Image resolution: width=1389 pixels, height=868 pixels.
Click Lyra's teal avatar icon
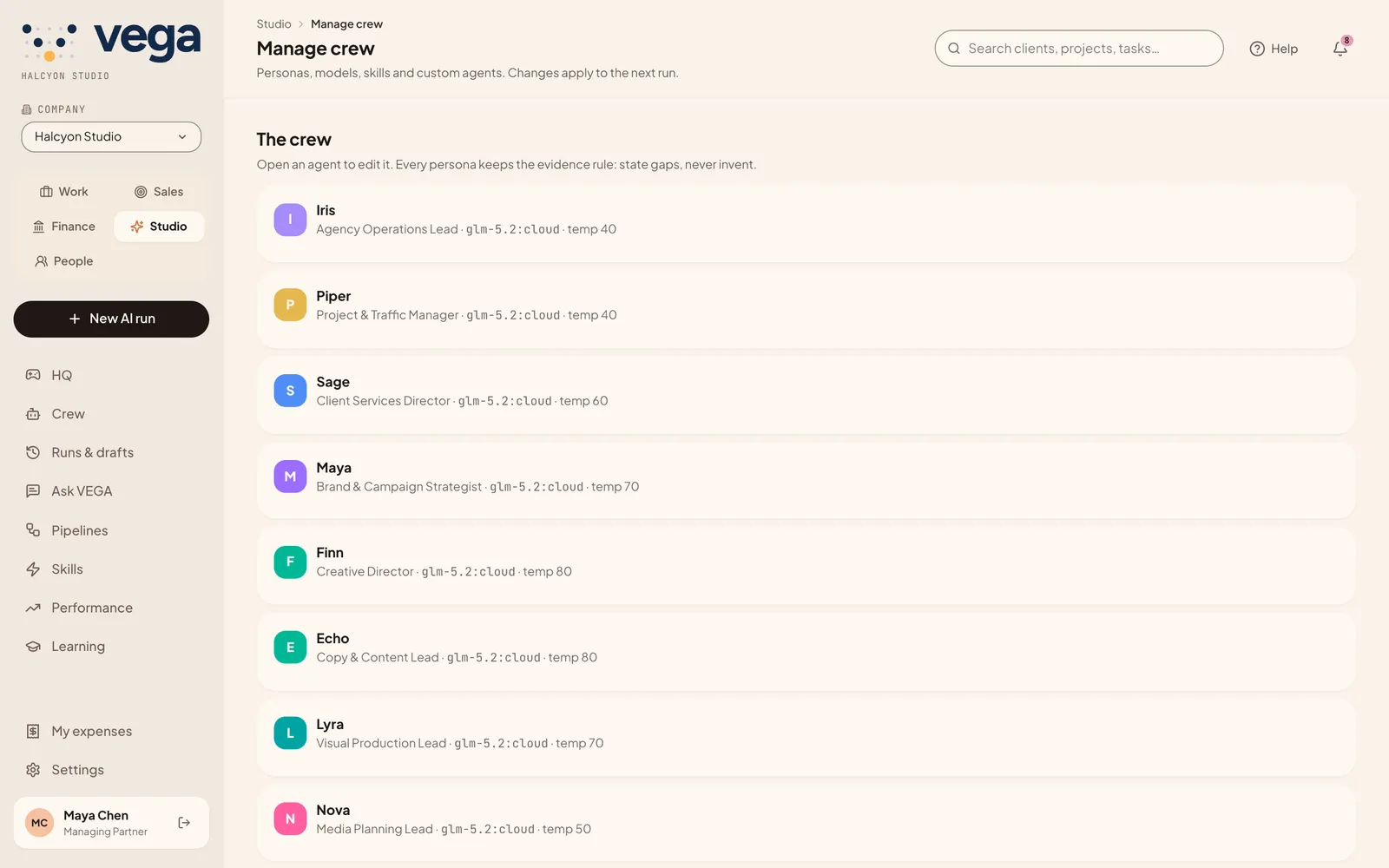[290, 733]
